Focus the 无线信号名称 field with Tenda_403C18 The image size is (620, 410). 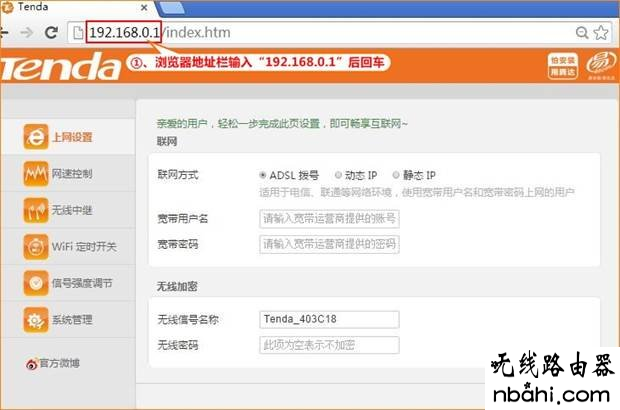point(329,319)
